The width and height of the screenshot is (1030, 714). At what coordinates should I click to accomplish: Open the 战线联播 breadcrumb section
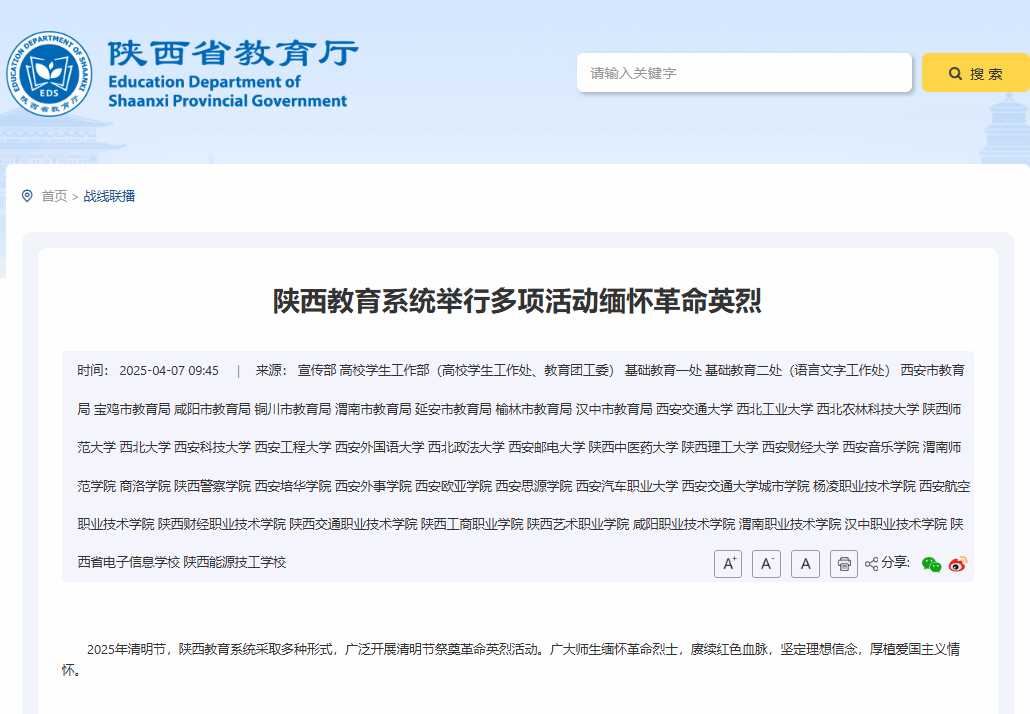tap(109, 196)
